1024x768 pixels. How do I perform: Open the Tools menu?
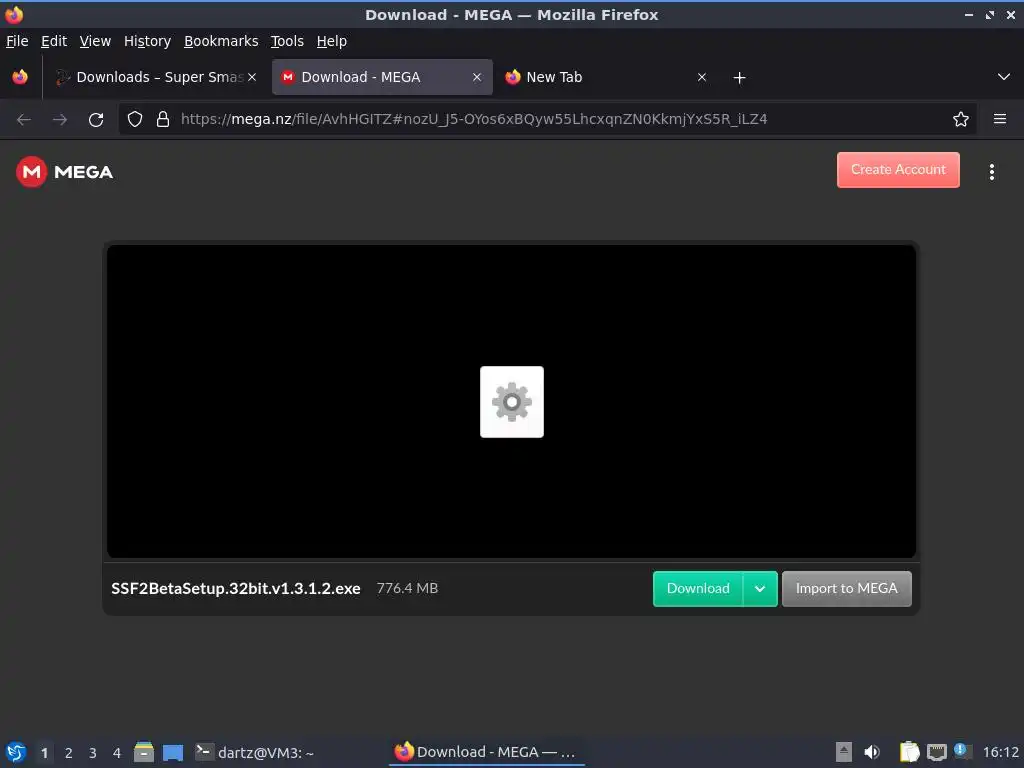tap(287, 41)
